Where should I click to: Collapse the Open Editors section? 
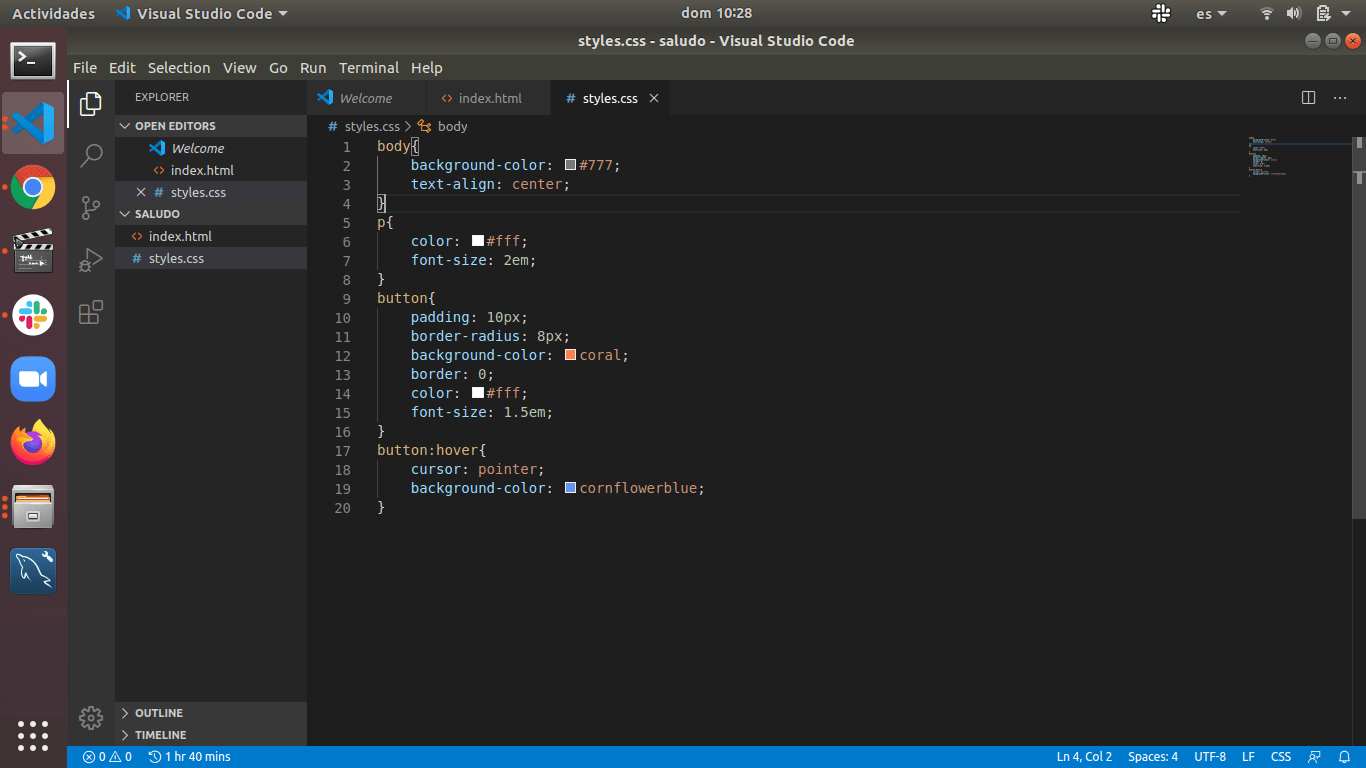(125, 126)
